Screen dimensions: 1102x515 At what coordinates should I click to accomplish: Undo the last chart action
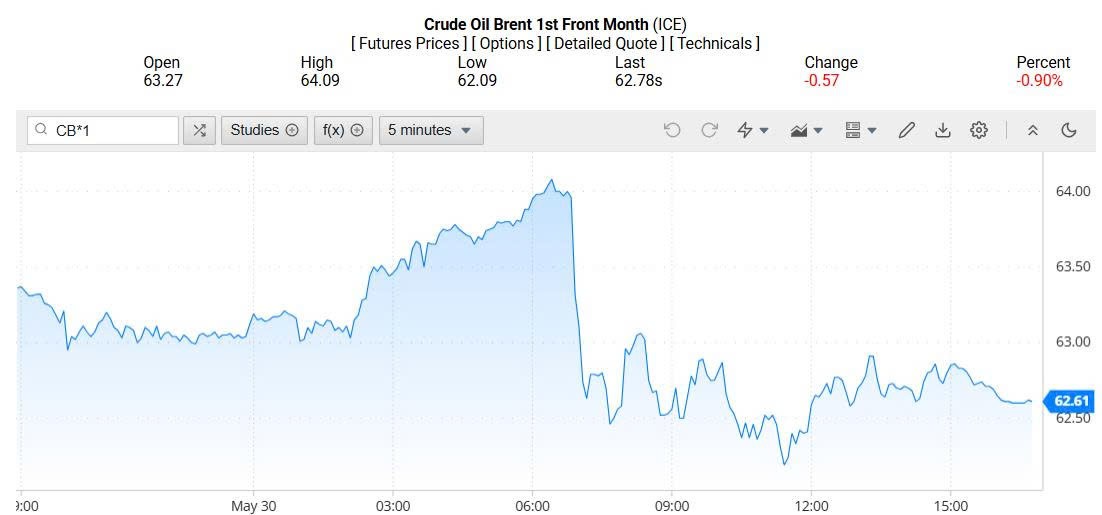pyautogui.click(x=672, y=130)
